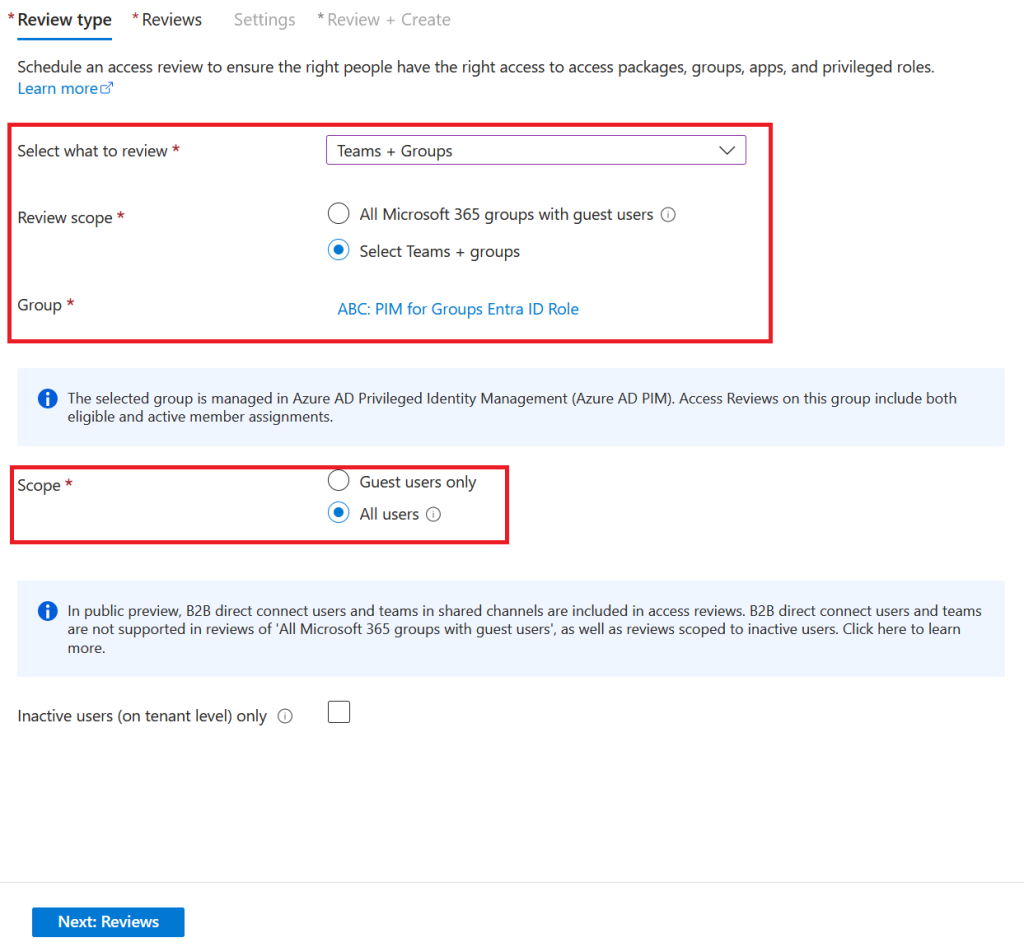Click blue info icon in Azure AD PIM banner
The image size is (1024, 947).
[47, 399]
